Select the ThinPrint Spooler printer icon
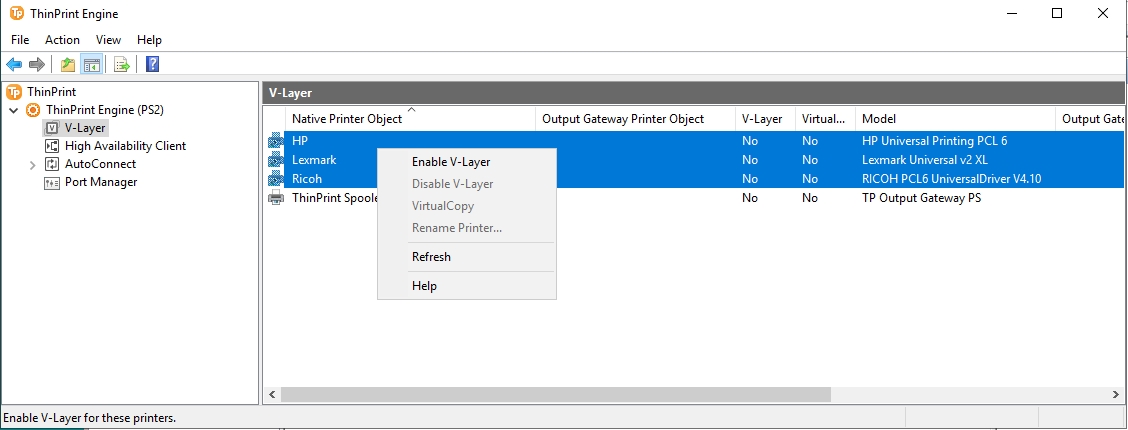The width and height of the screenshot is (1128, 430). (x=276, y=198)
